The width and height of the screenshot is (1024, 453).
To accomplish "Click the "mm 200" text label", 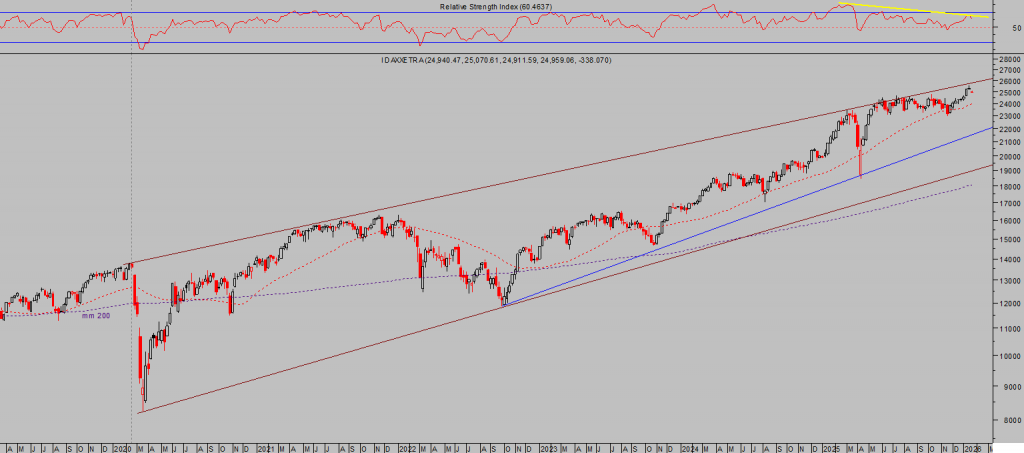I will pyautogui.click(x=95, y=316).
